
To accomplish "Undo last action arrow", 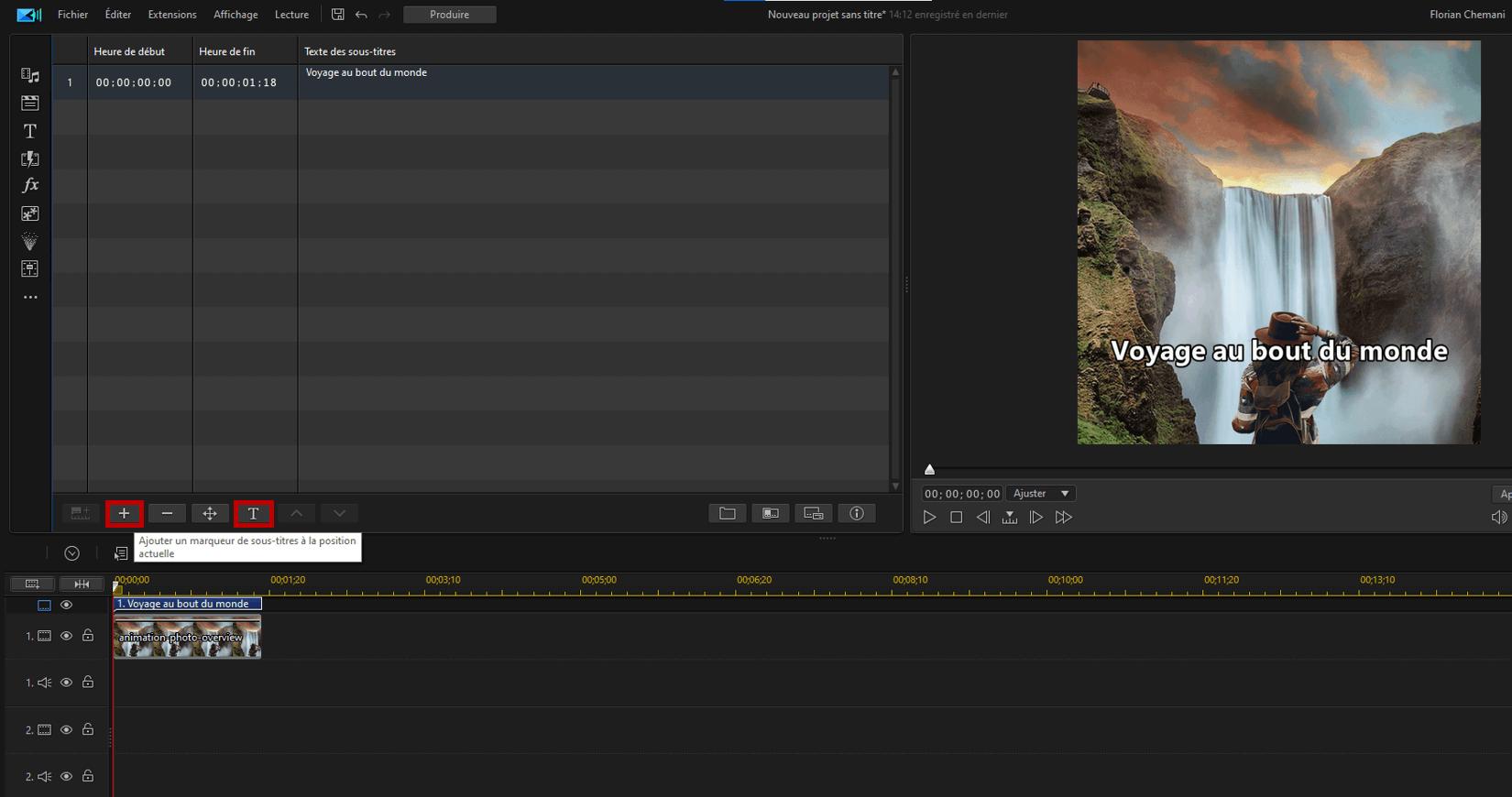I will [x=361, y=15].
